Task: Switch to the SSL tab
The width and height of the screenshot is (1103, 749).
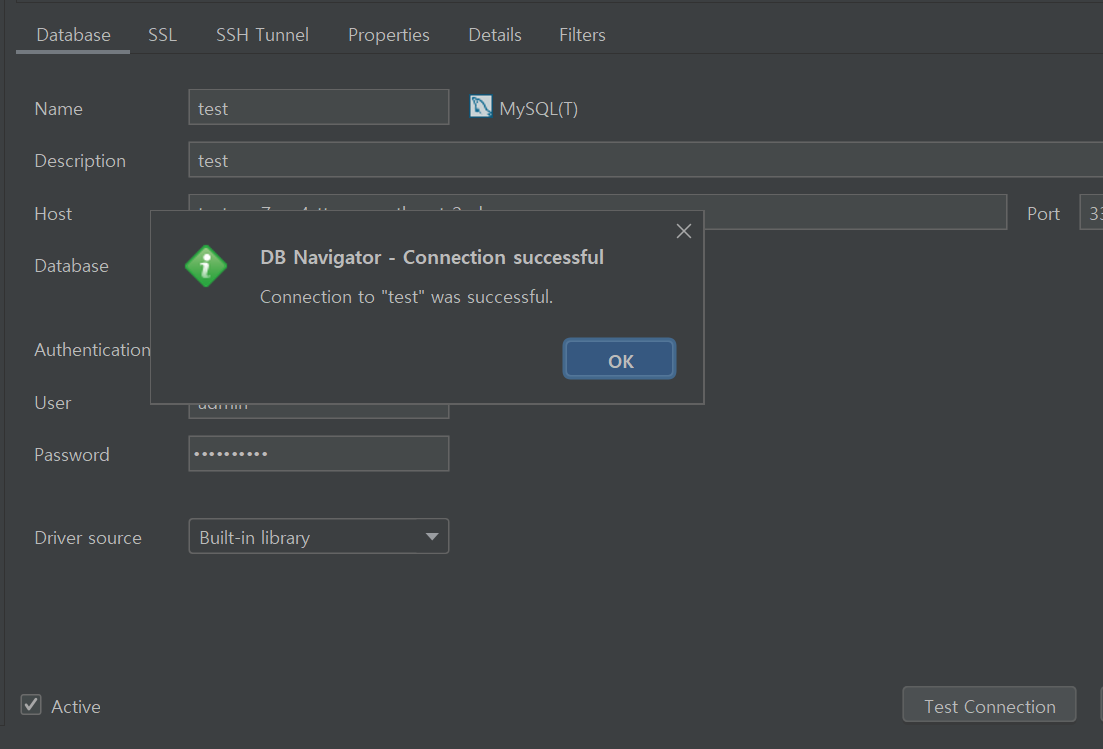Action: tap(162, 34)
